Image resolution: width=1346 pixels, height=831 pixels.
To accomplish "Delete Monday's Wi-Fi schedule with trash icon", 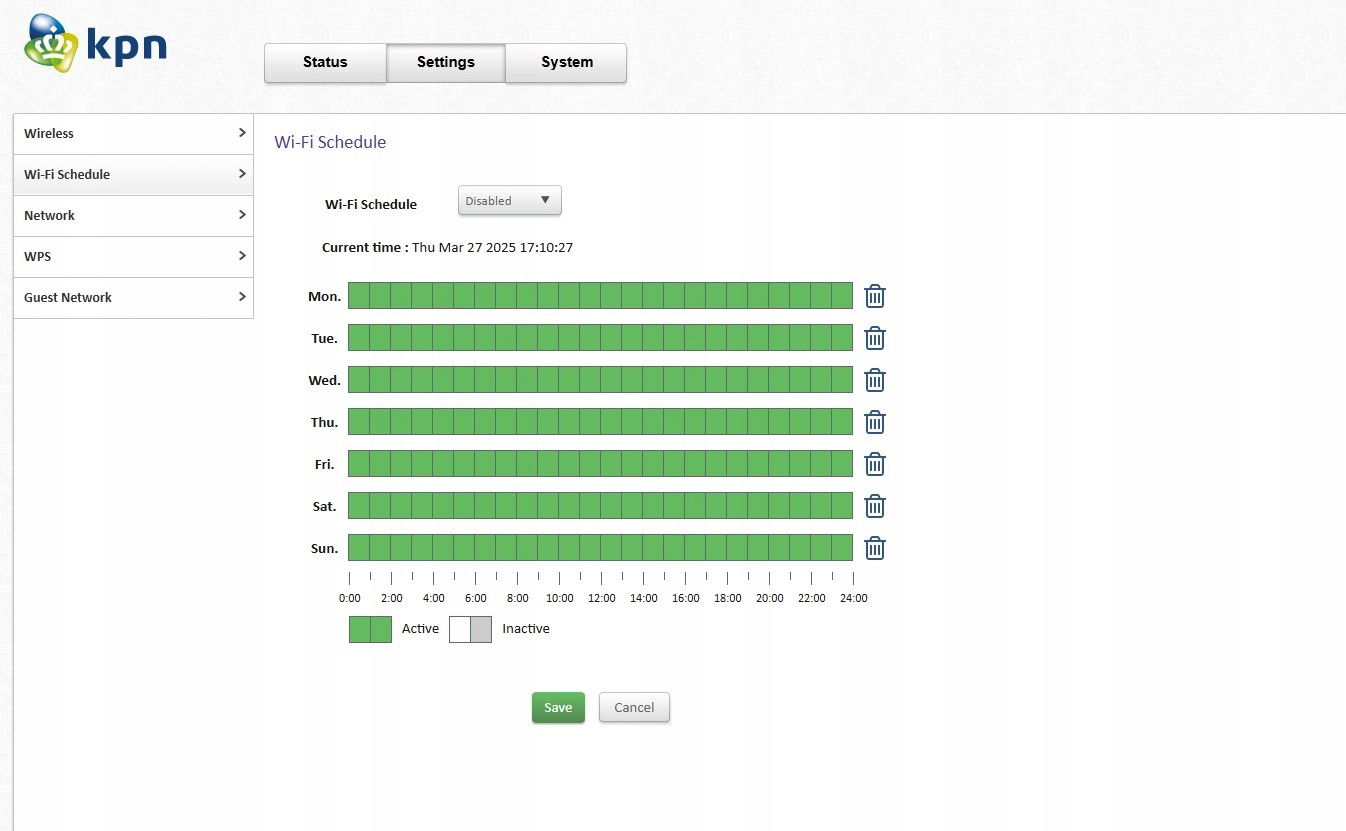I will [x=875, y=296].
